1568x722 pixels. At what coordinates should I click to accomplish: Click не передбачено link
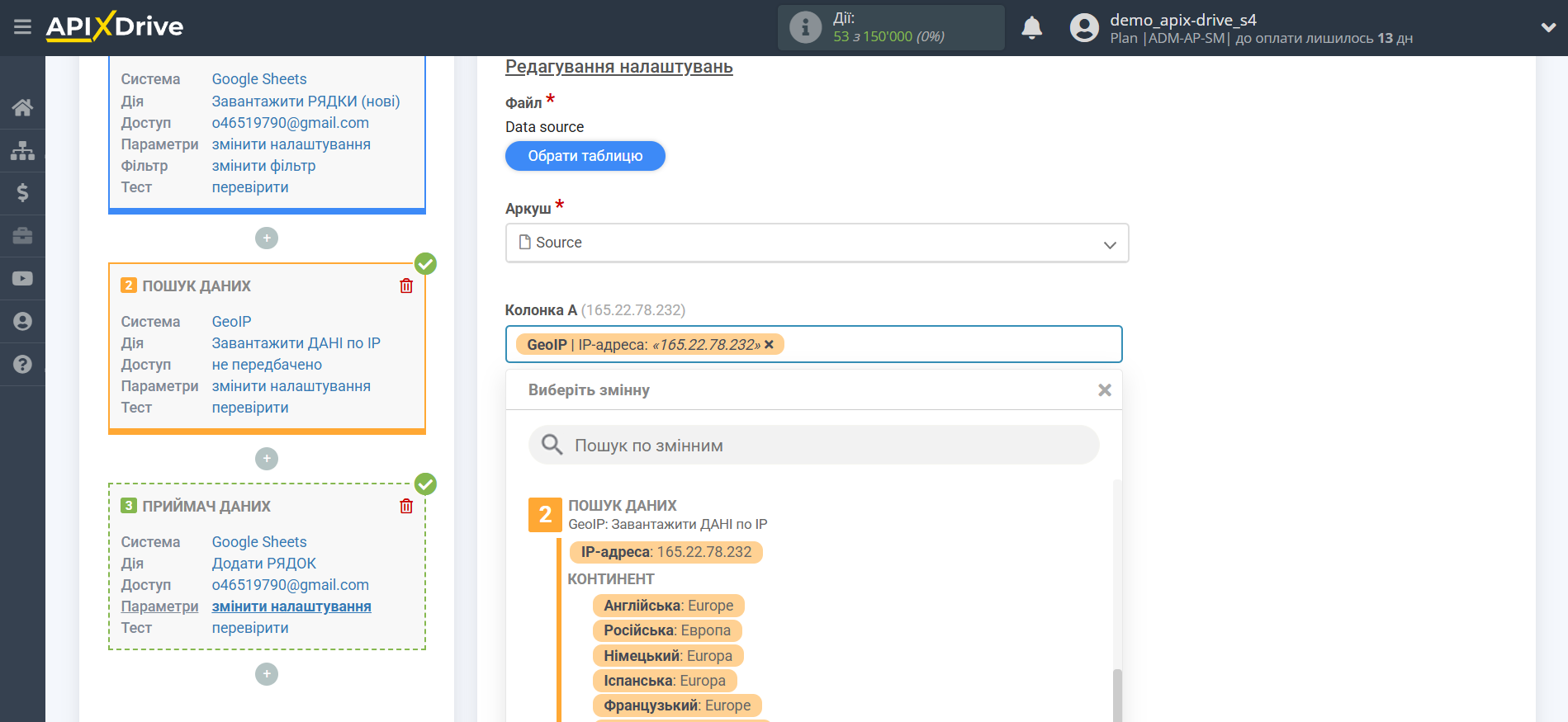[x=267, y=364]
